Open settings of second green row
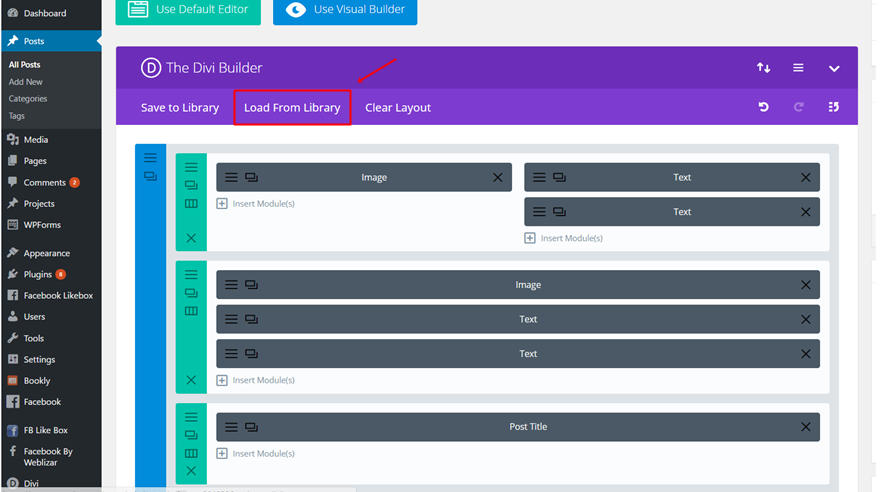The image size is (880, 492). [x=191, y=274]
